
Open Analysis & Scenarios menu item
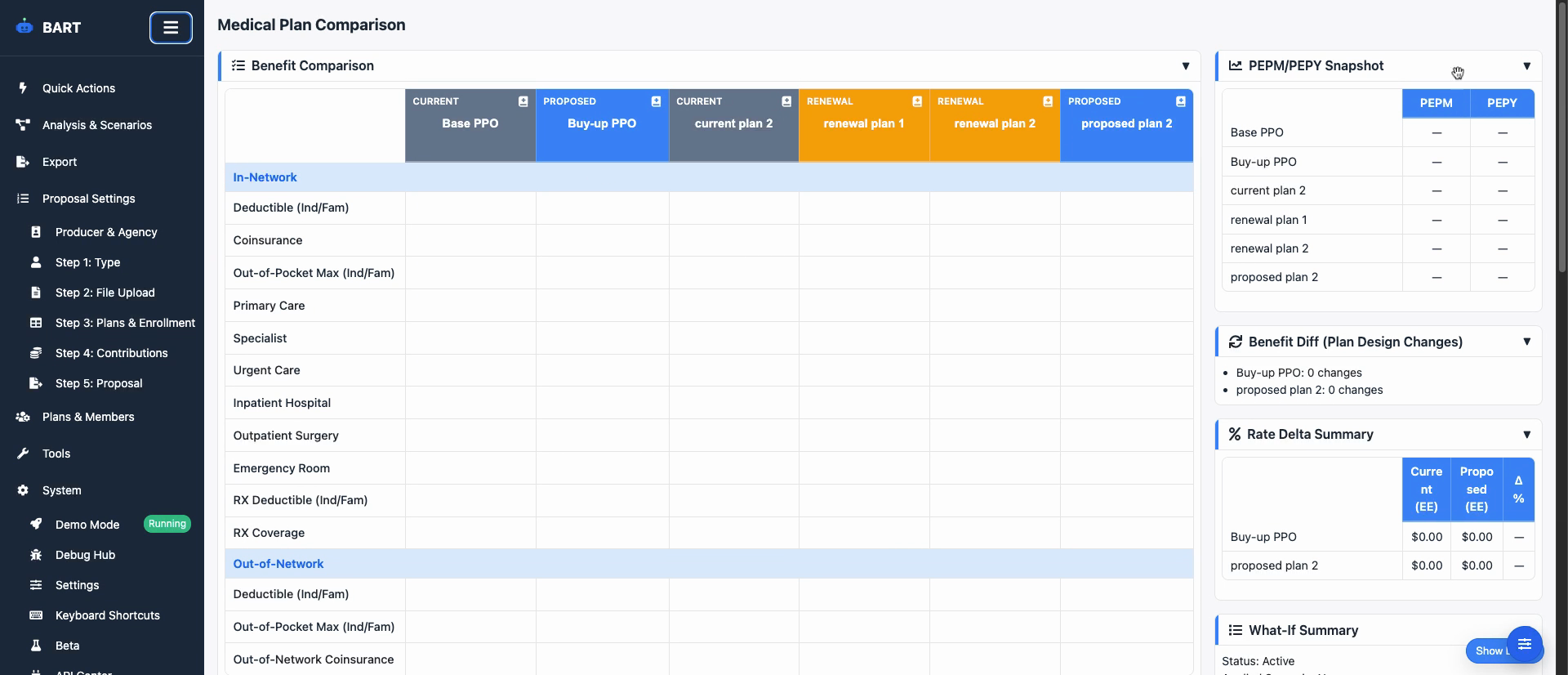[96, 125]
